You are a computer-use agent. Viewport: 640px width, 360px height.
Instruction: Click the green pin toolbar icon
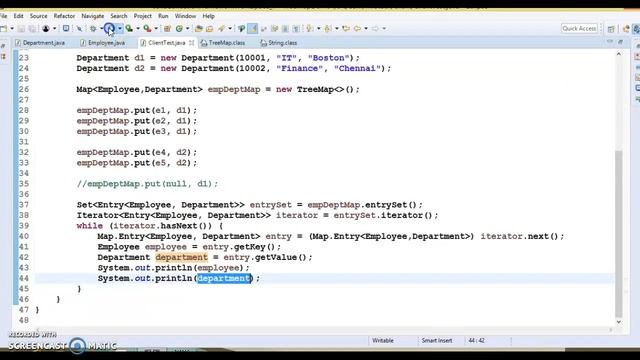[241, 29]
